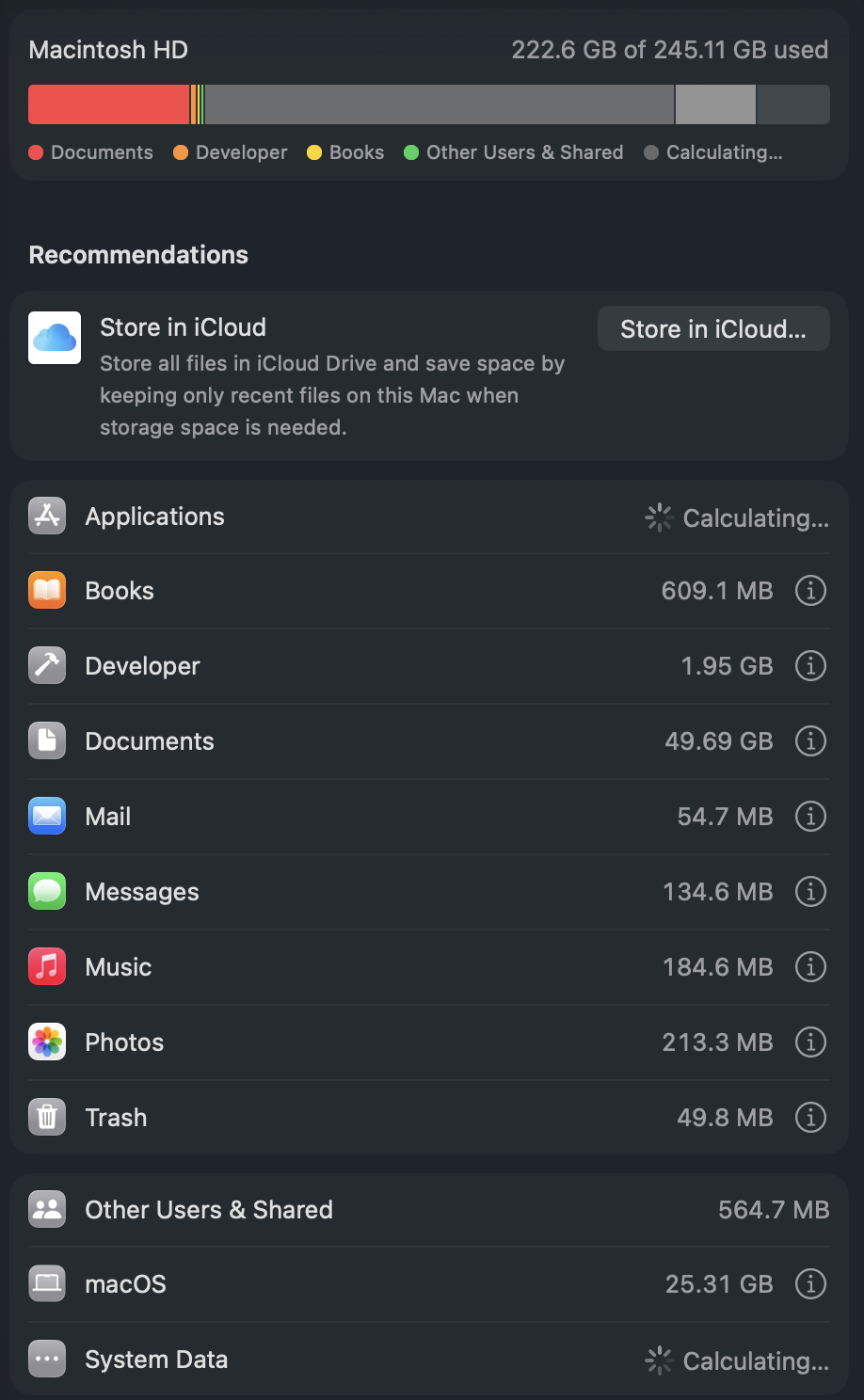Screen dimensions: 864x1400
Task: Open info for Books storage
Action: (810, 591)
